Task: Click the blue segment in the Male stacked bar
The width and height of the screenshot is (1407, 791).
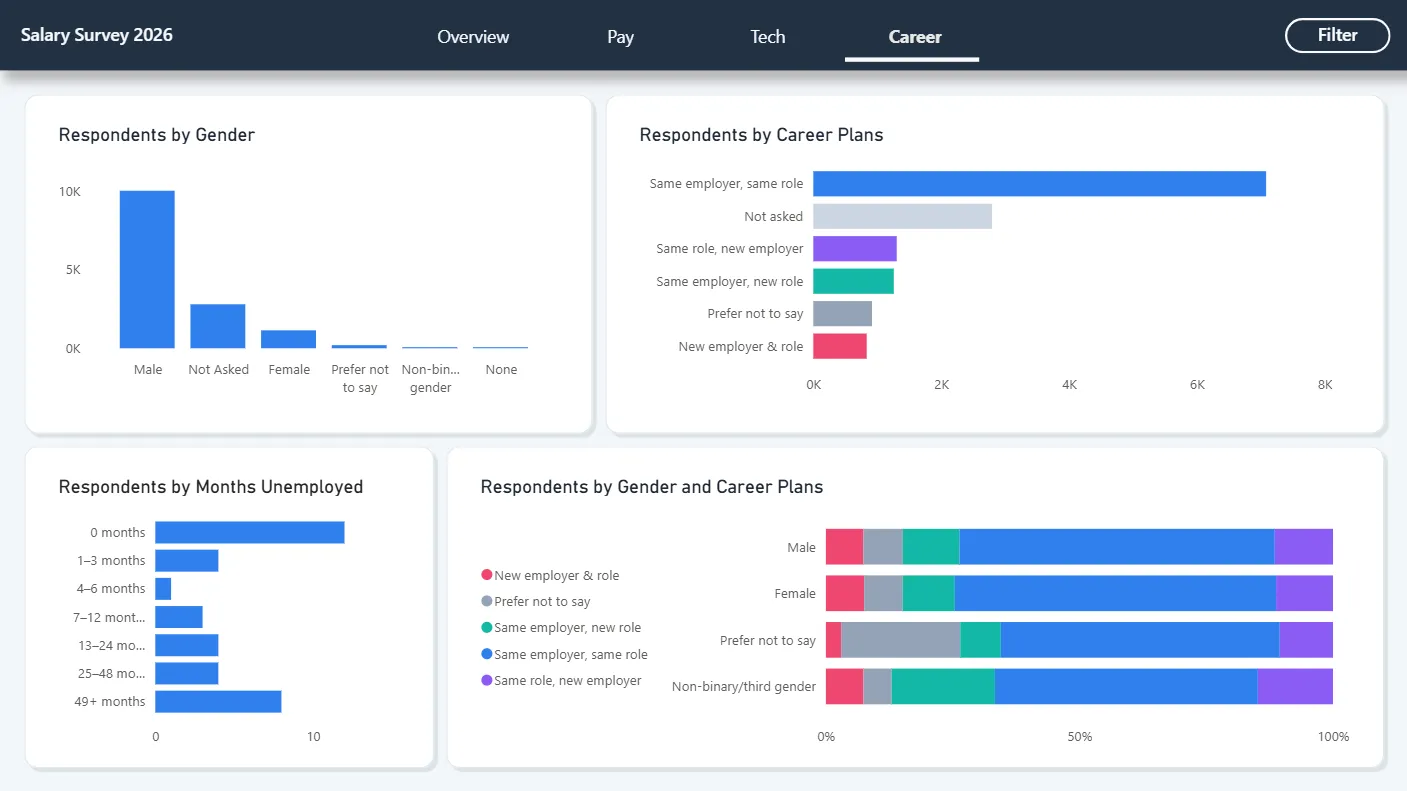Action: (1117, 547)
